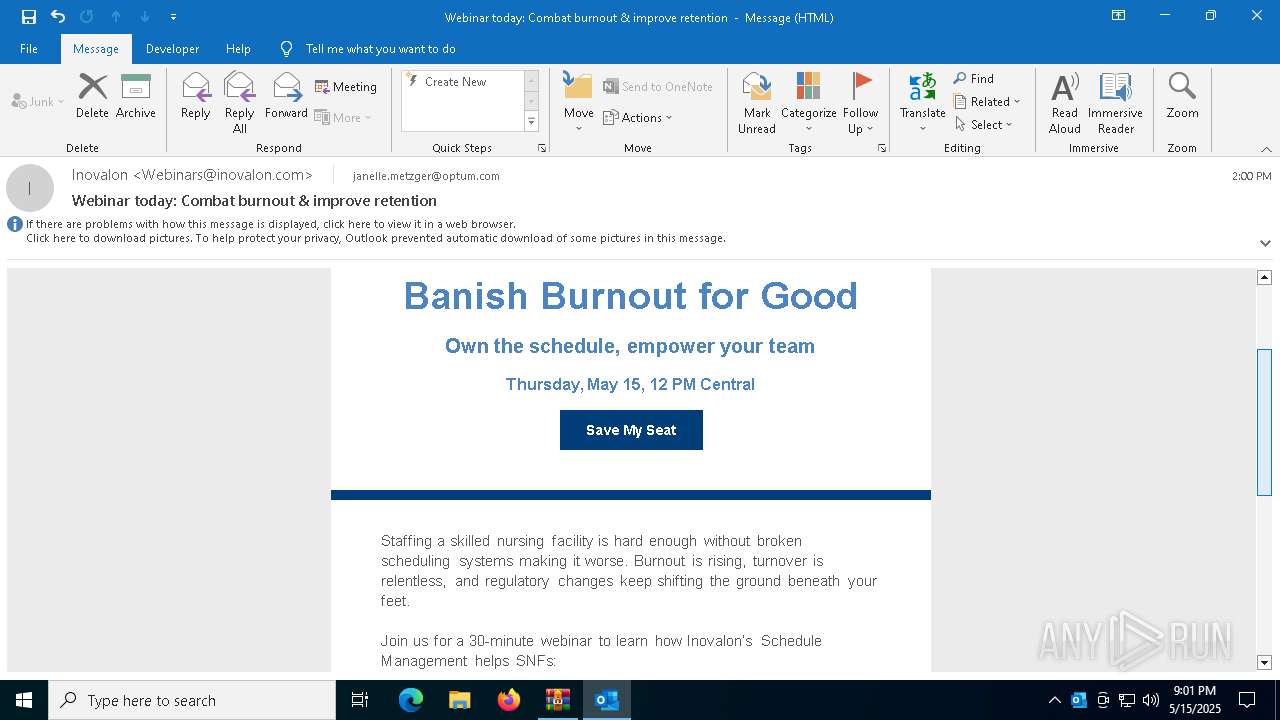Reply with a Meeting
Viewport: 1280px width, 720px height.
tap(346, 87)
